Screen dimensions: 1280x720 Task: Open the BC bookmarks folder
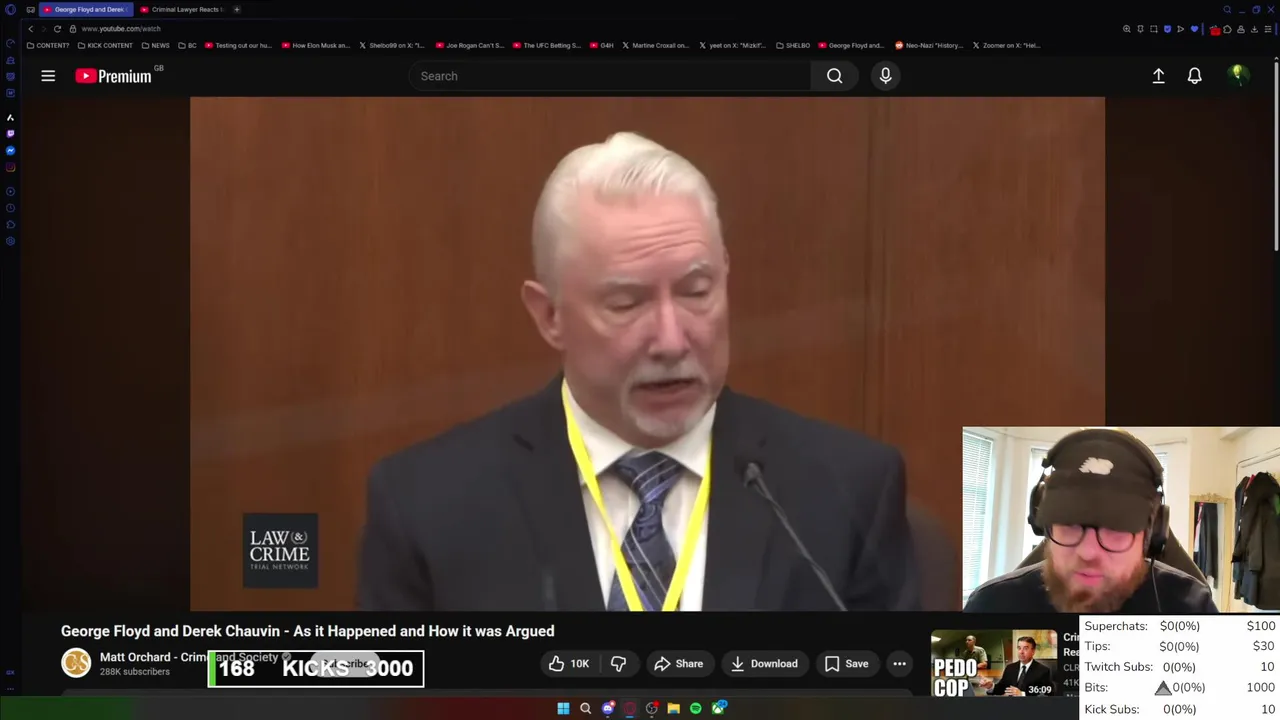pos(187,46)
